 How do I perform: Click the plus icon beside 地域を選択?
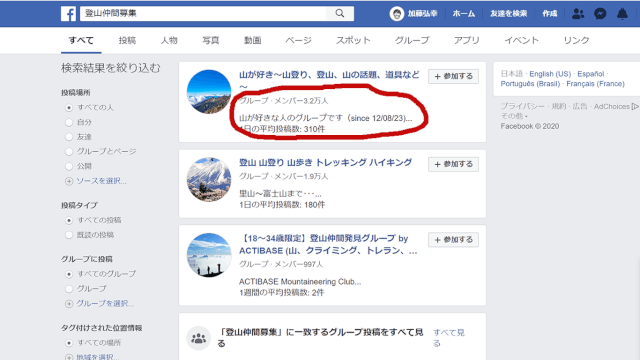tap(69, 357)
